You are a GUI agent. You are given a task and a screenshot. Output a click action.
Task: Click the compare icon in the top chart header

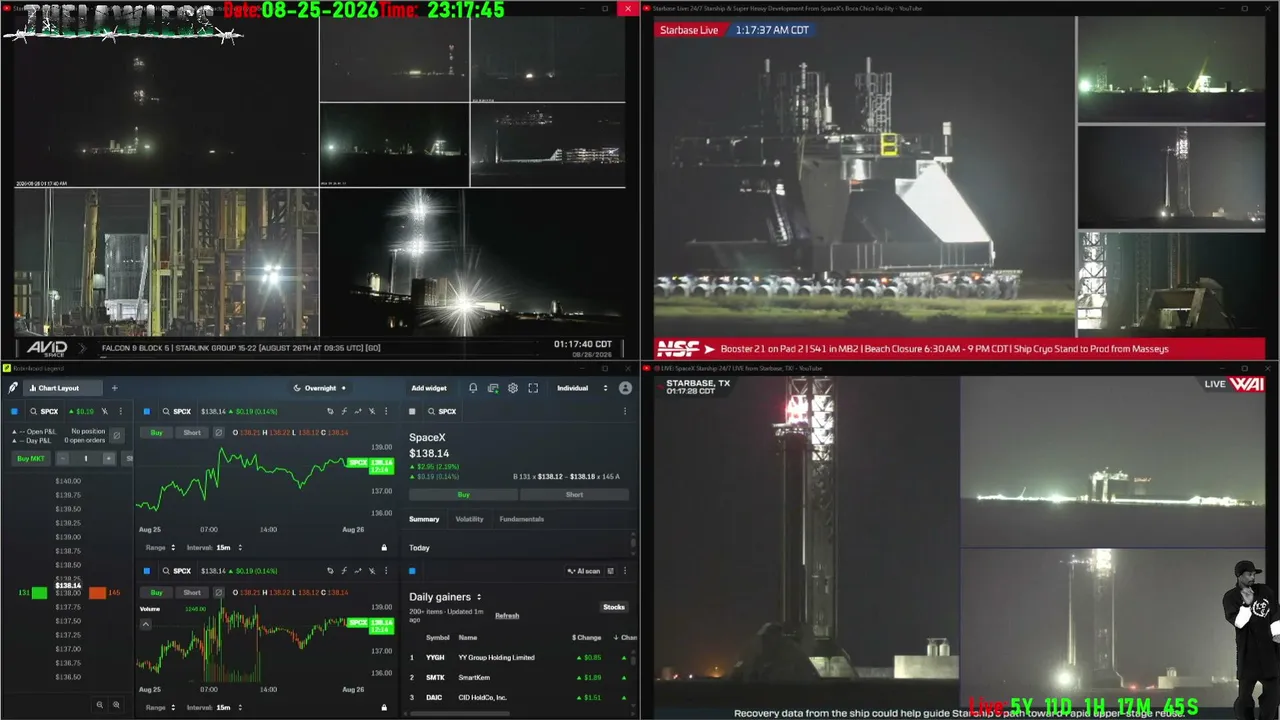click(x=330, y=411)
